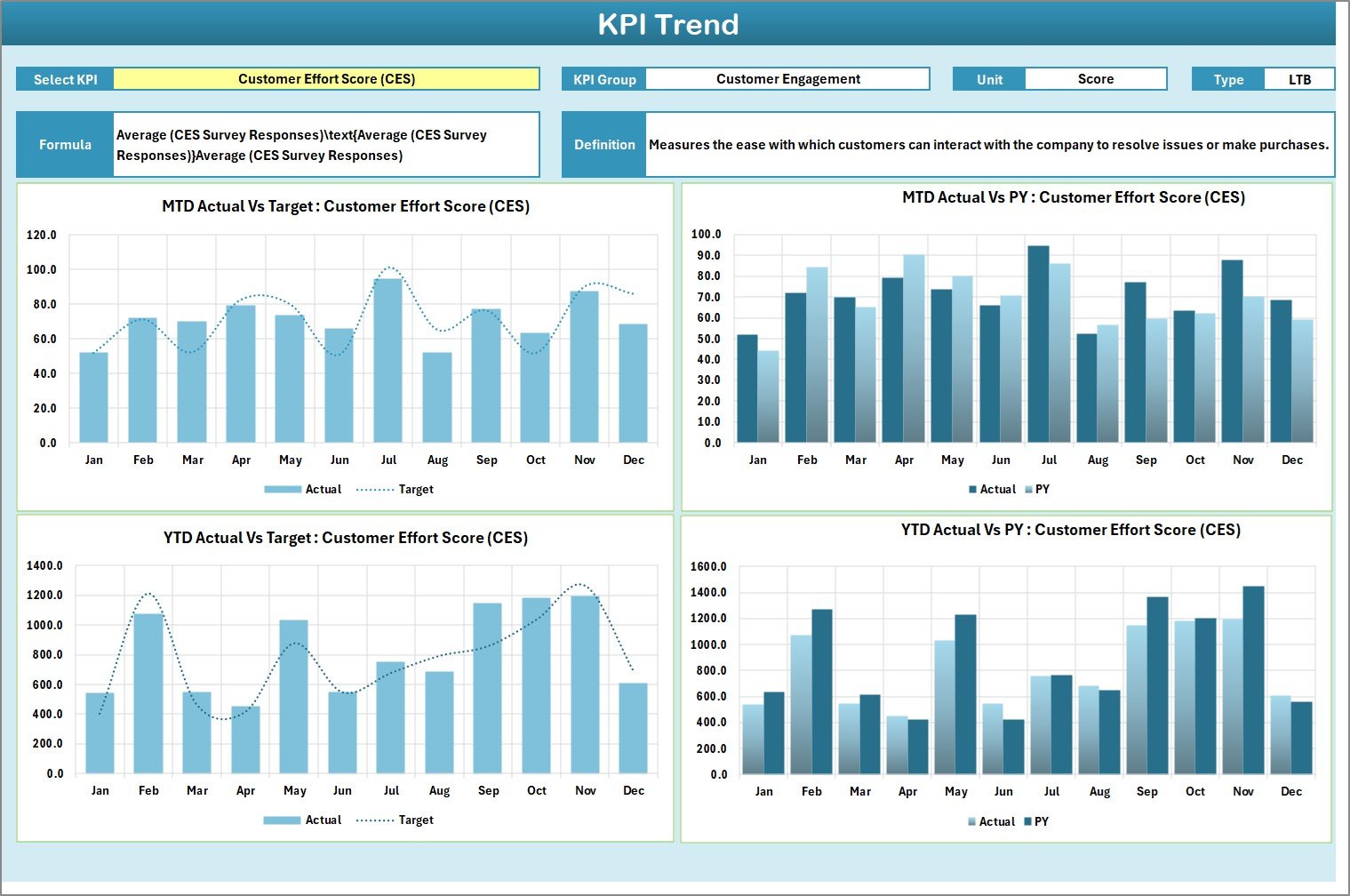Viewport: 1350px width, 896px height.
Task: Expand the Type field showing LTB
Action: [x=1299, y=78]
